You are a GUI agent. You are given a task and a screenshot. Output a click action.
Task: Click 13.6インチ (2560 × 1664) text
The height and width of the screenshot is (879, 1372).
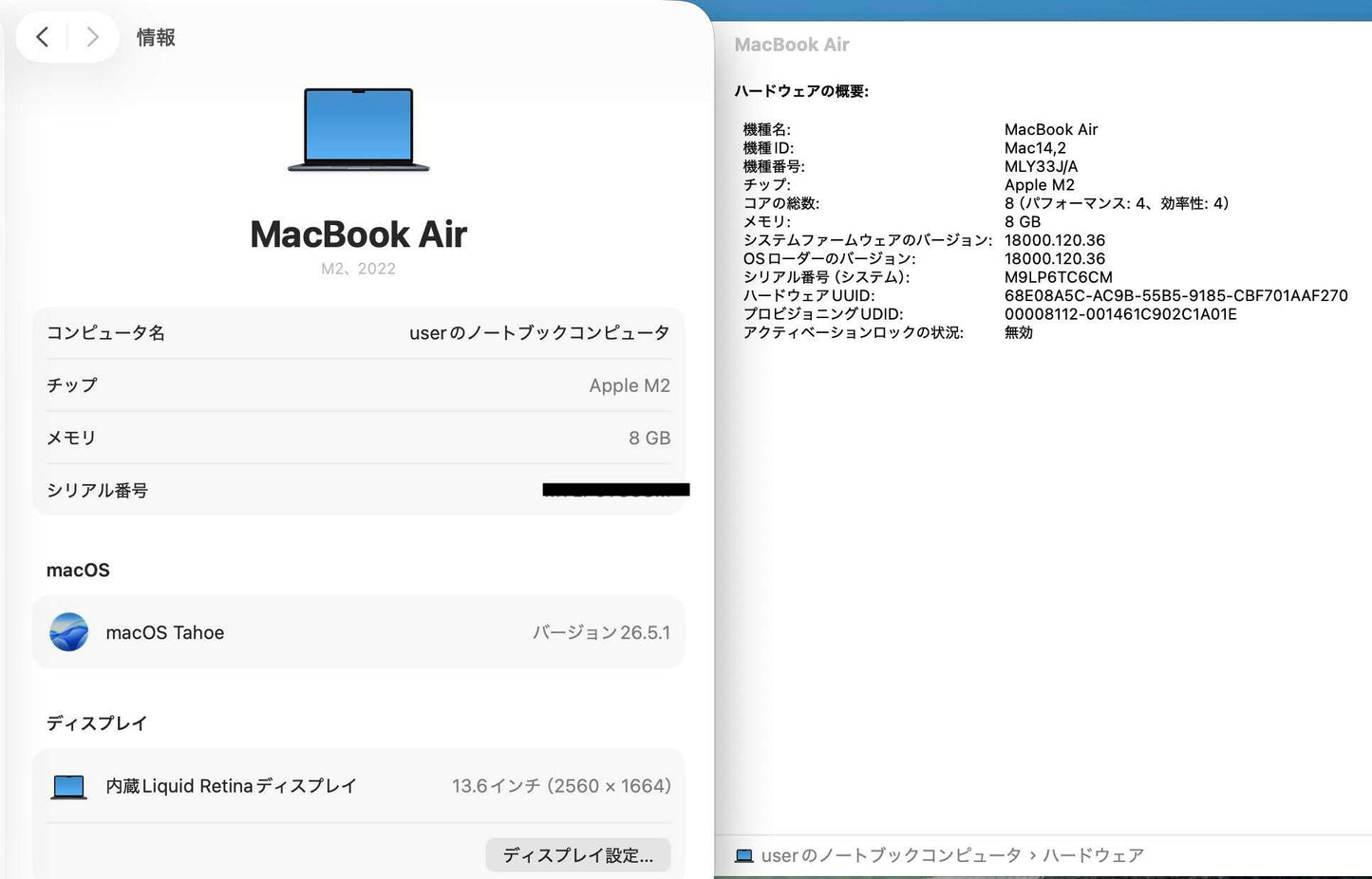(x=561, y=786)
